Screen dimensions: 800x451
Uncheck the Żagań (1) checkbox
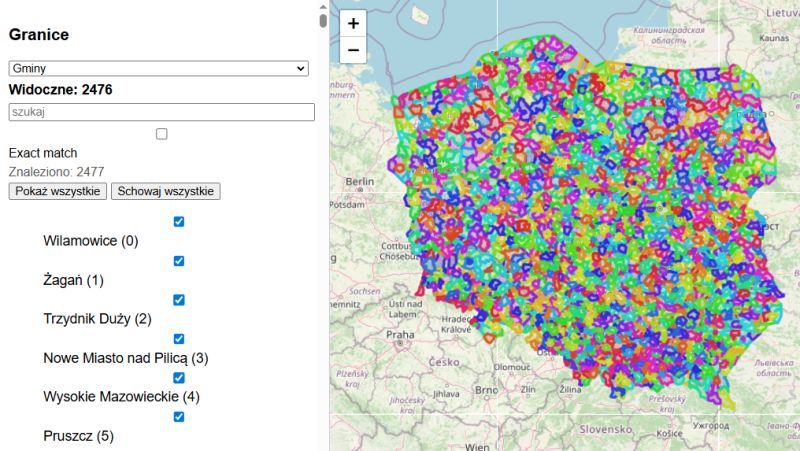click(179, 261)
